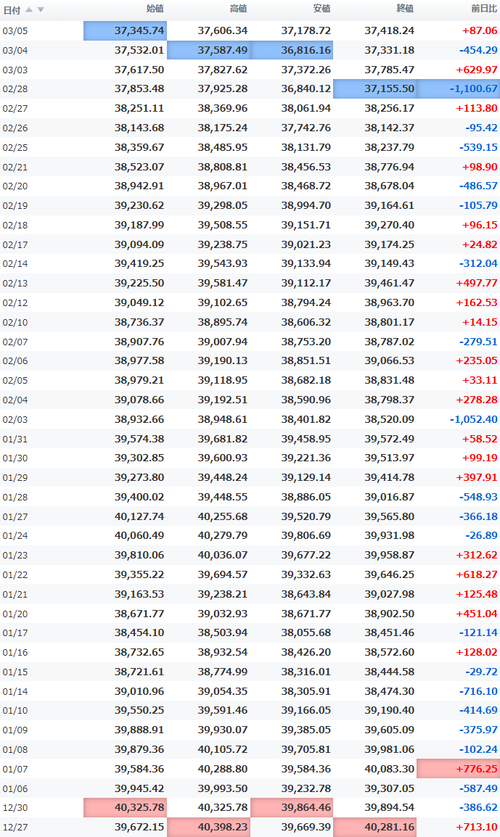The image size is (500, 837).
Task: Select the 01/31 date cell
Action: 15,439
